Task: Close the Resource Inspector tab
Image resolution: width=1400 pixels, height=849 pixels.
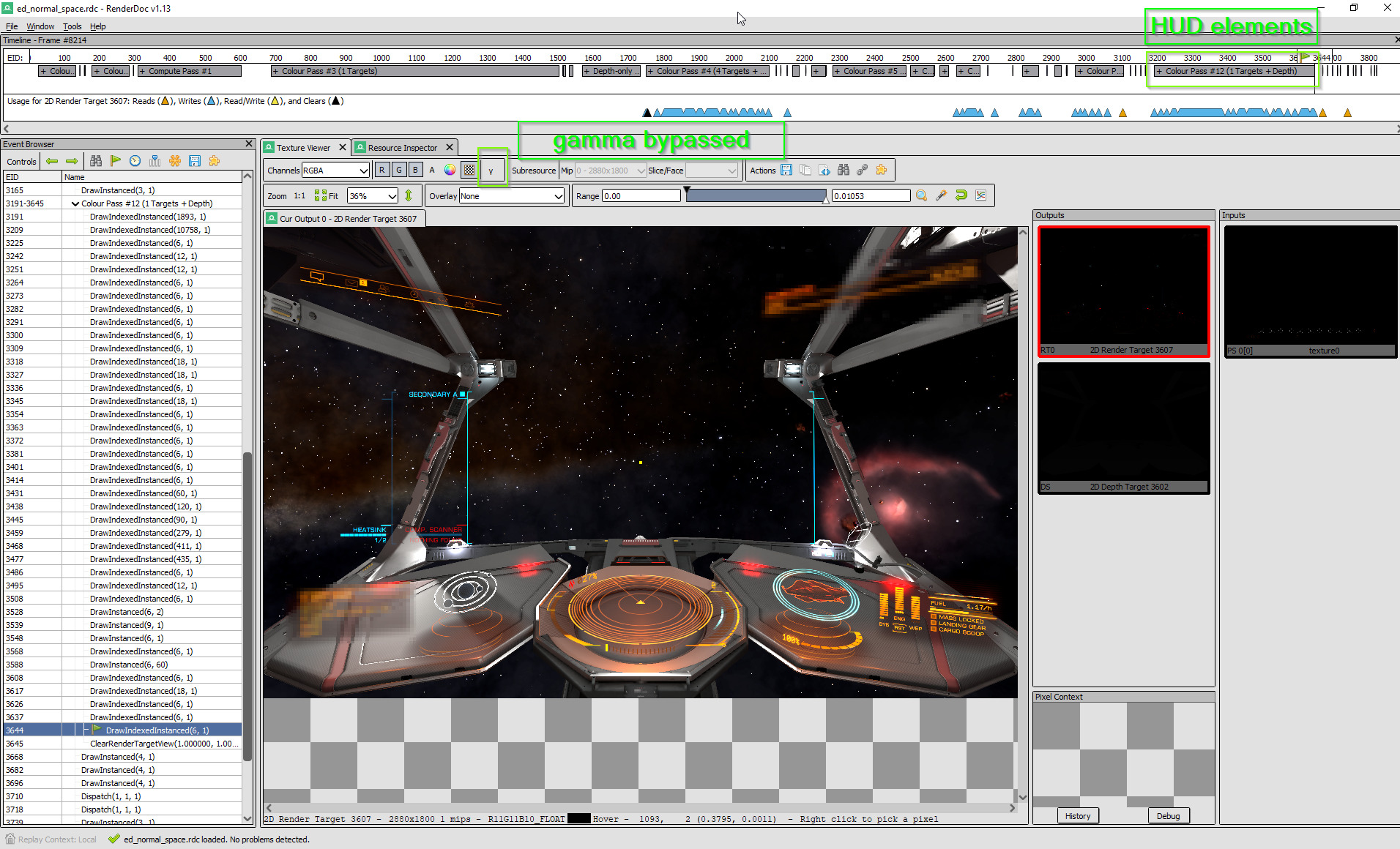Action: (x=450, y=147)
